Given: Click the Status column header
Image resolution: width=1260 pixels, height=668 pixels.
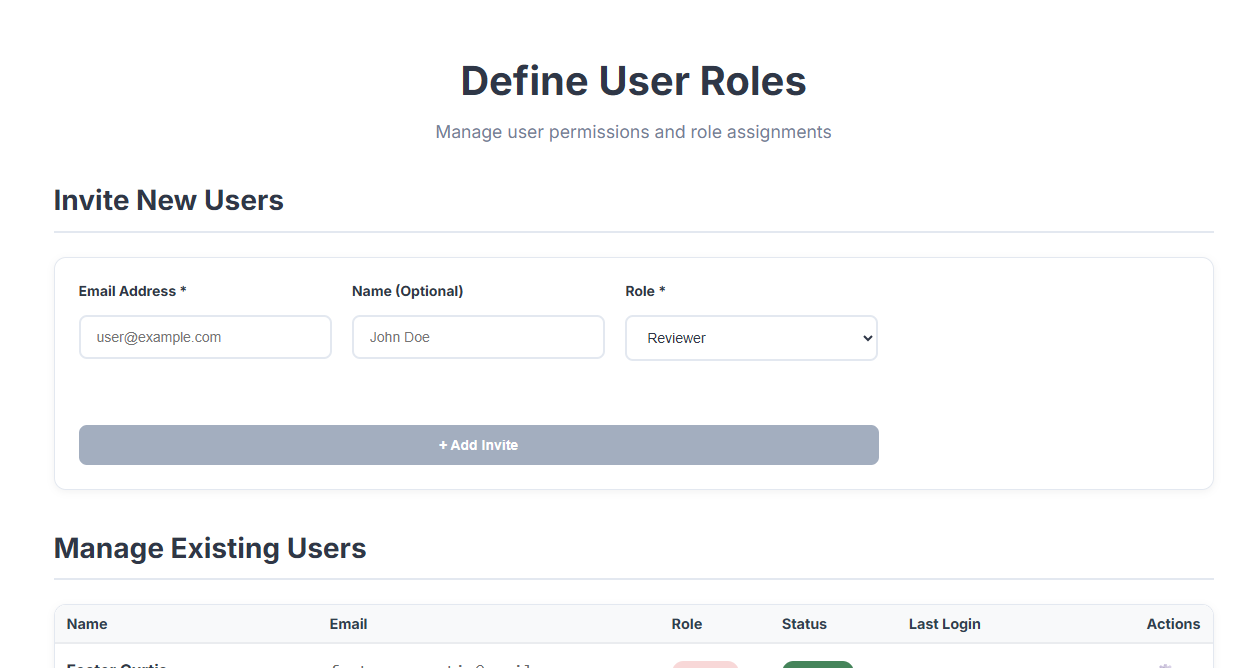Looking at the screenshot, I should click(804, 624).
